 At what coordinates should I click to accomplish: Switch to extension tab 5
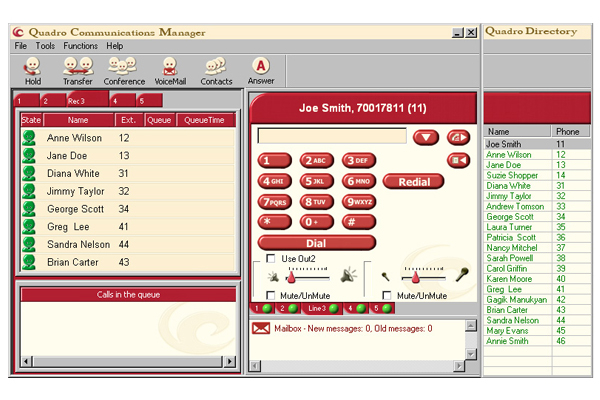point(150,101)
